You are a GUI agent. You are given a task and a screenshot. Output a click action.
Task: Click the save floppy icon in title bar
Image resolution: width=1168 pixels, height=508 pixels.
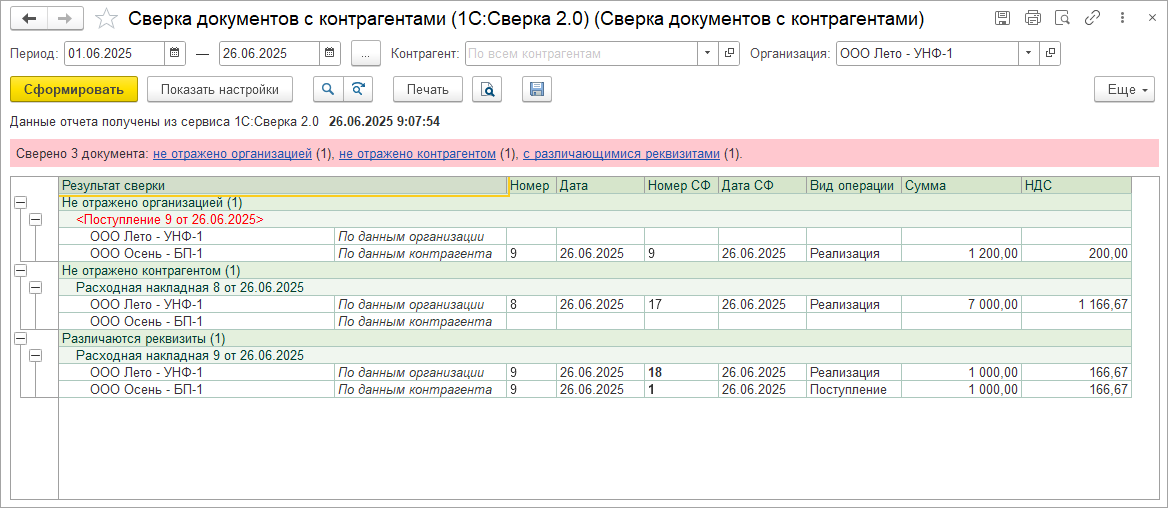[x=1003, y=19]
